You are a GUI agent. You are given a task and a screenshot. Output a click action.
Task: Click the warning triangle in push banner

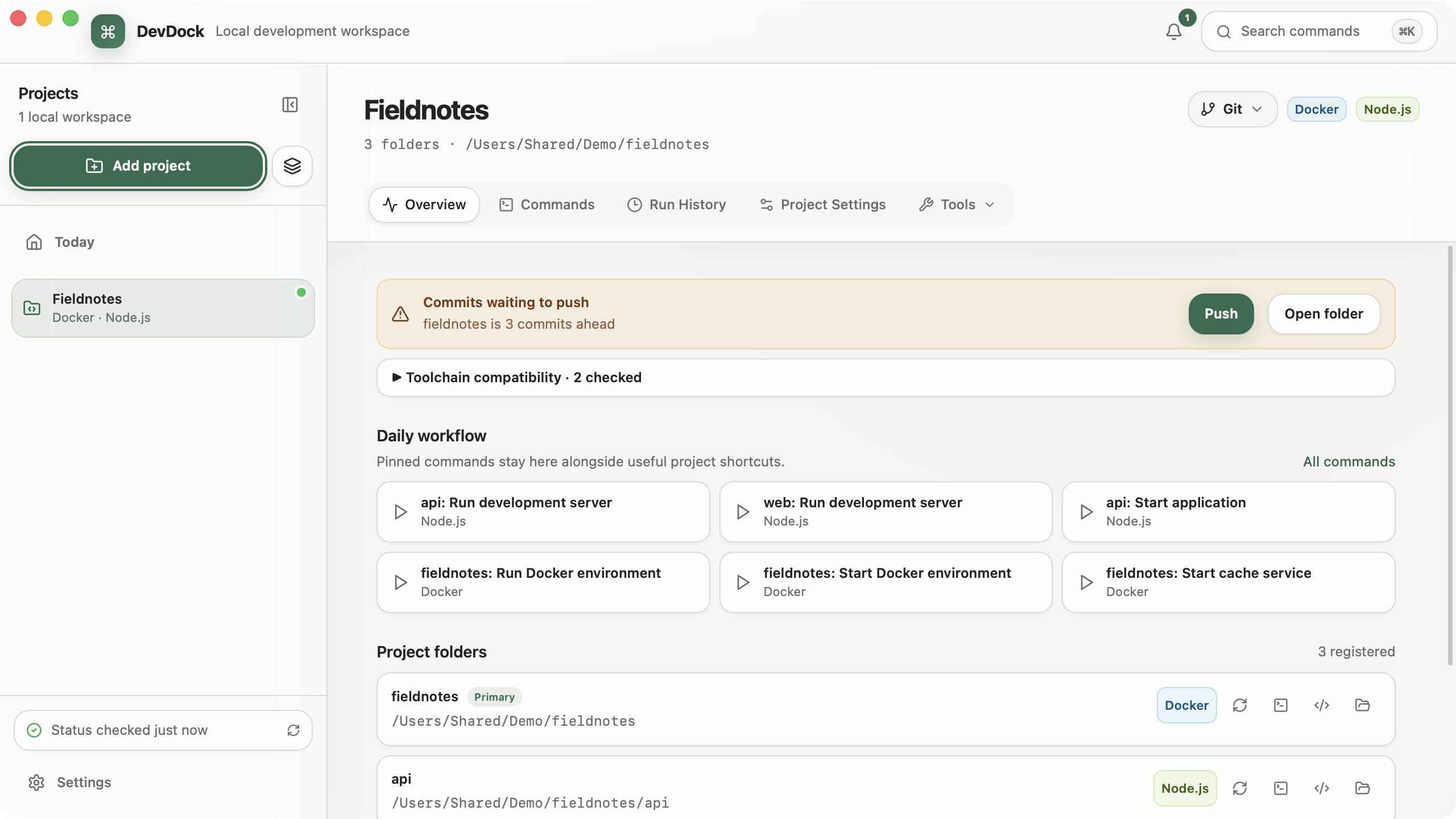[x=400, y=314]
